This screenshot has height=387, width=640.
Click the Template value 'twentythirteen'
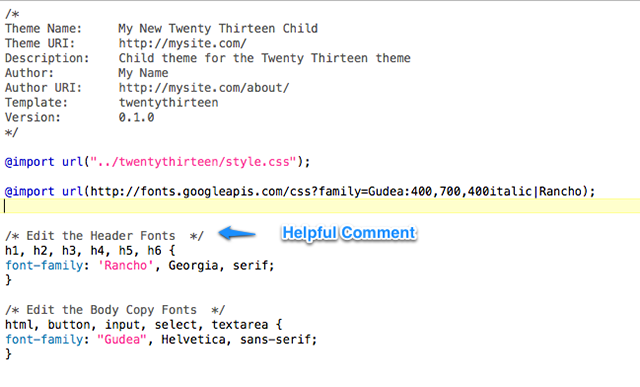pyautogui.click(x=169, y=102)
